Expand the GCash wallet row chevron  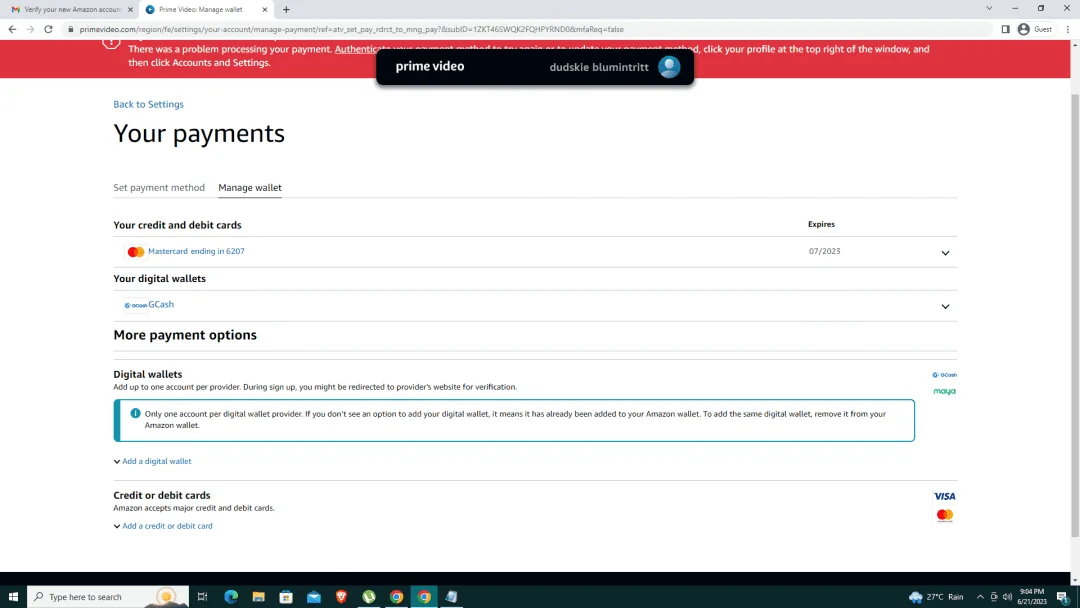tap(945, 306)
